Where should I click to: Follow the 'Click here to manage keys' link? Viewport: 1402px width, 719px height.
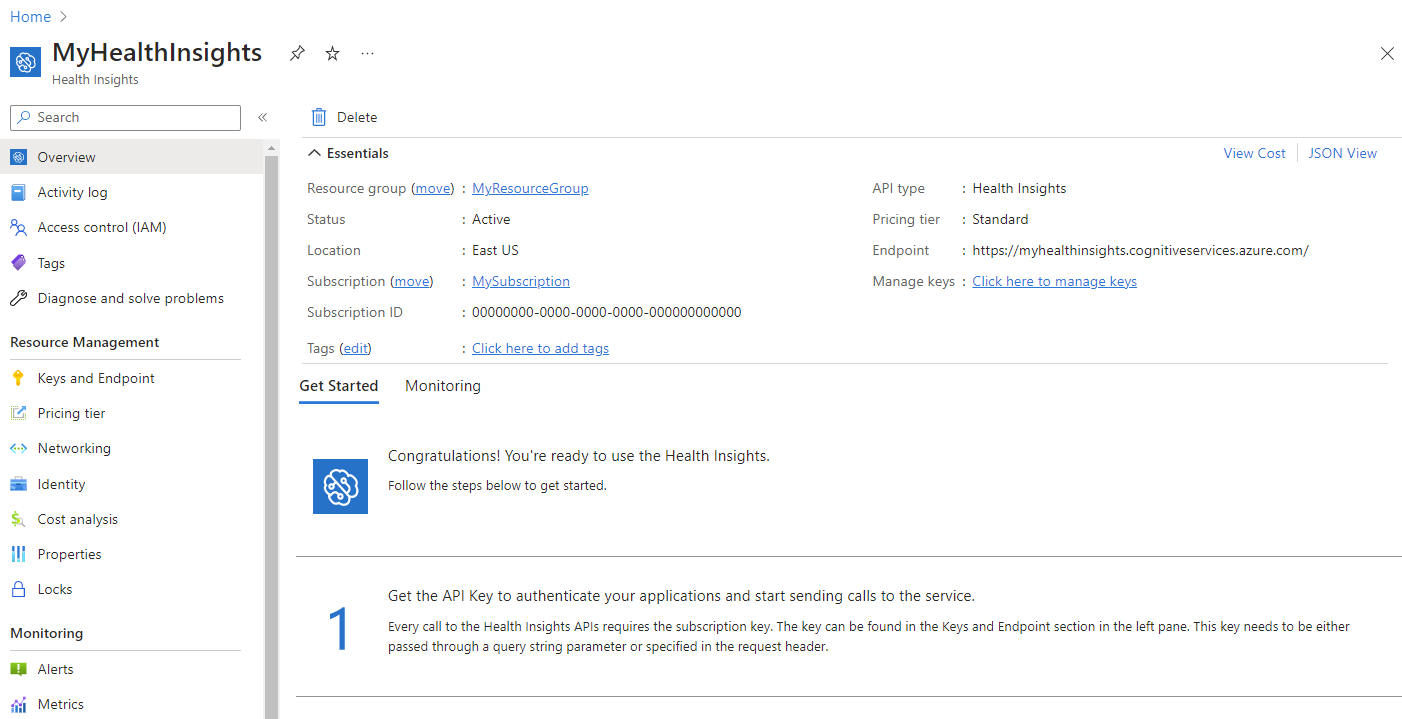1055,281
